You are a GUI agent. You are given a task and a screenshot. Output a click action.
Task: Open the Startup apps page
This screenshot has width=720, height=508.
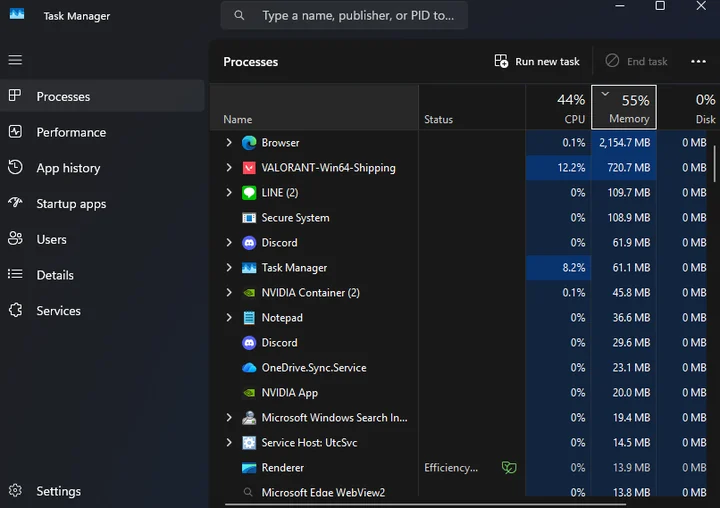coord(102,203)
